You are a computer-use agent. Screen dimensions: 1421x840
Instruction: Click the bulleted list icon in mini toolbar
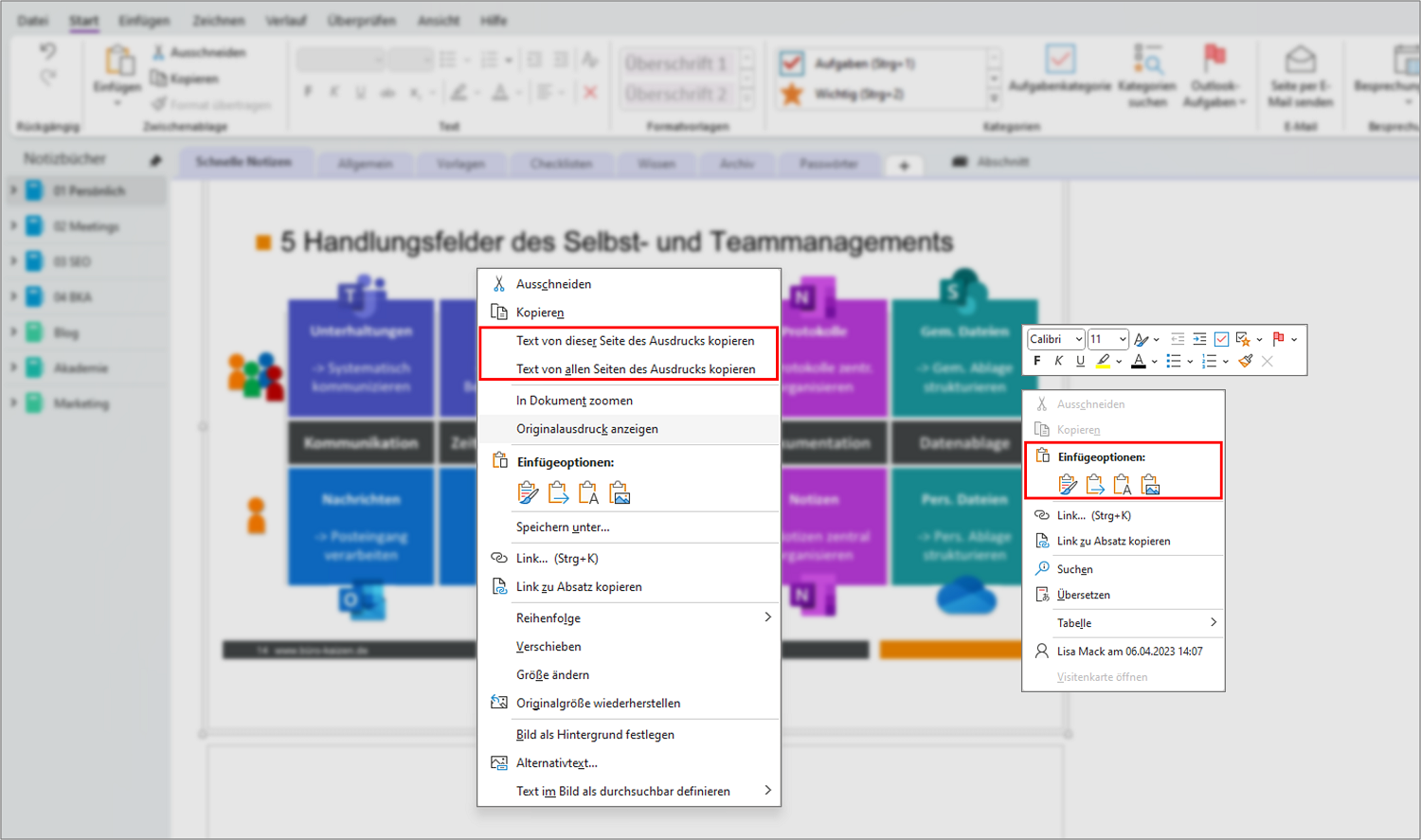point(1174,361)
